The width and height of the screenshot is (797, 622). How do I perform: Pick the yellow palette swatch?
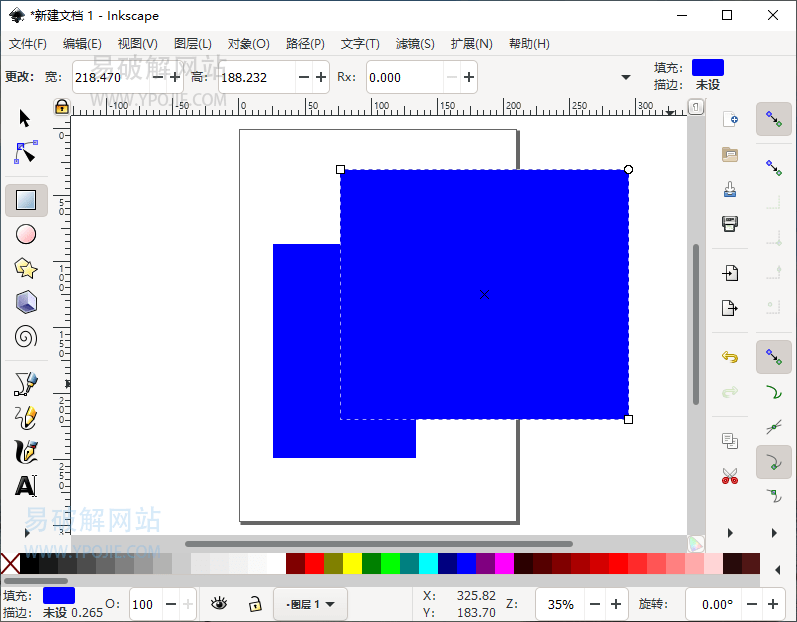352,564
